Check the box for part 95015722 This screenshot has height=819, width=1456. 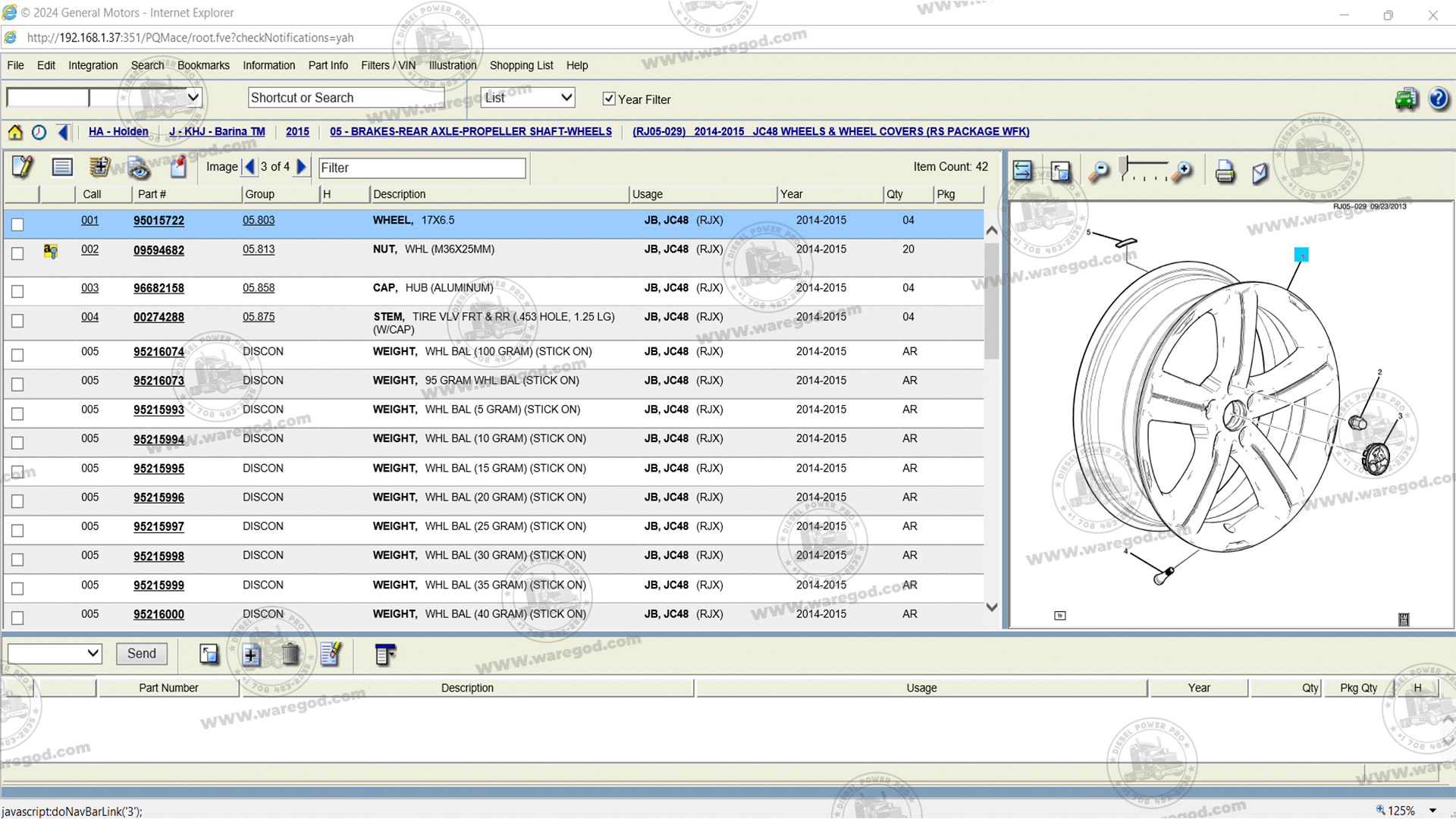click(17, 224)
